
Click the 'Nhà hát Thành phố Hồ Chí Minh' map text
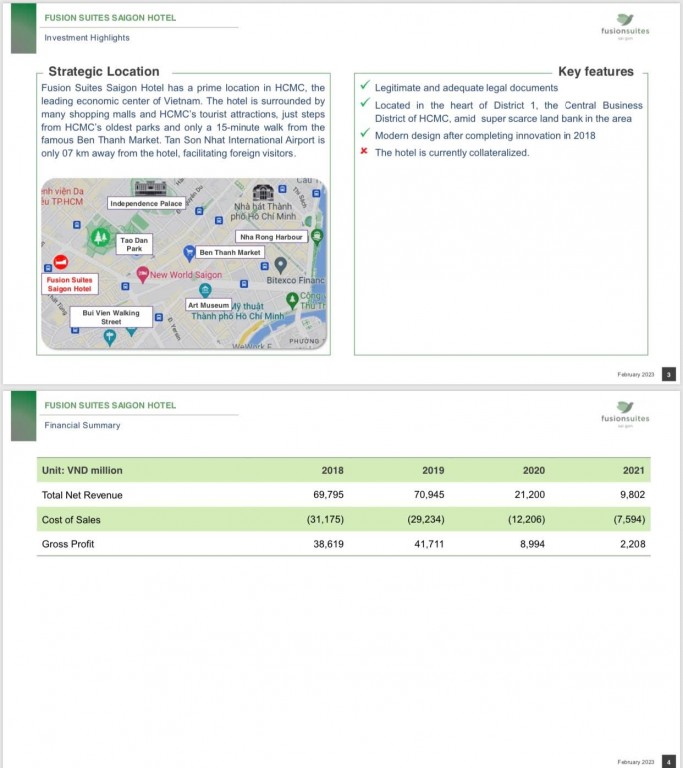(263, 211)
